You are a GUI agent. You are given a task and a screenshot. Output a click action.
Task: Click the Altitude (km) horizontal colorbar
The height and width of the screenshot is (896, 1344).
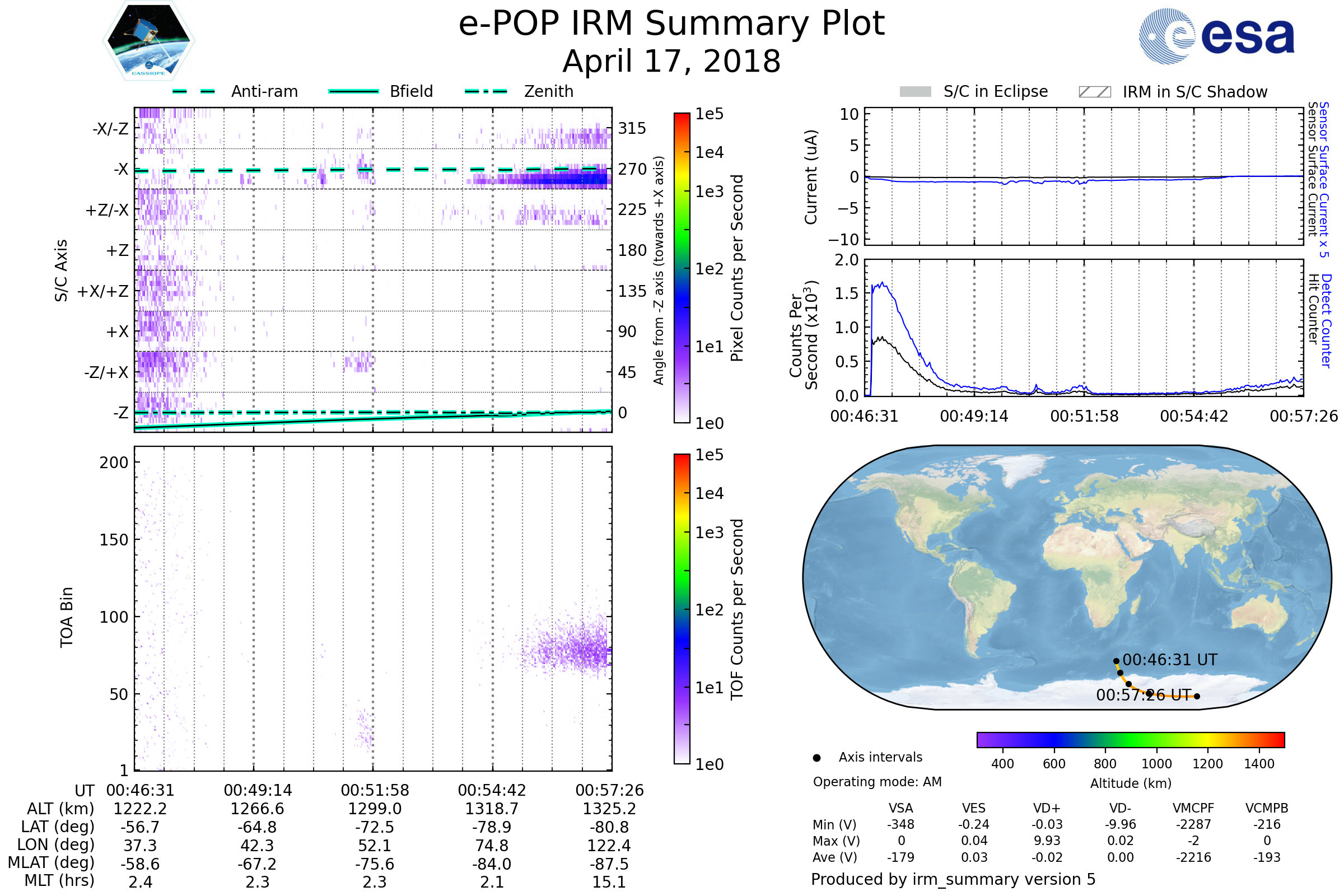pos(1130,739)
